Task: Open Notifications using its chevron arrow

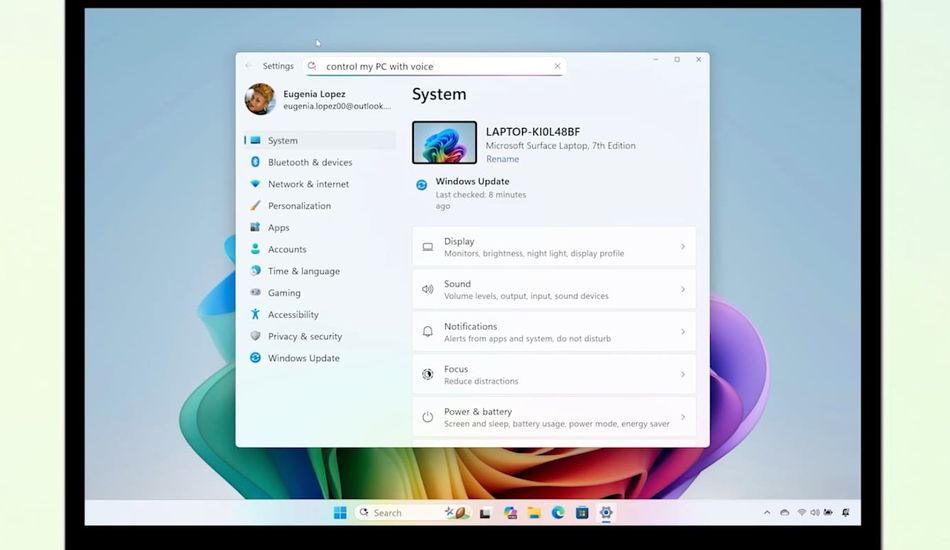Action: 683,332
